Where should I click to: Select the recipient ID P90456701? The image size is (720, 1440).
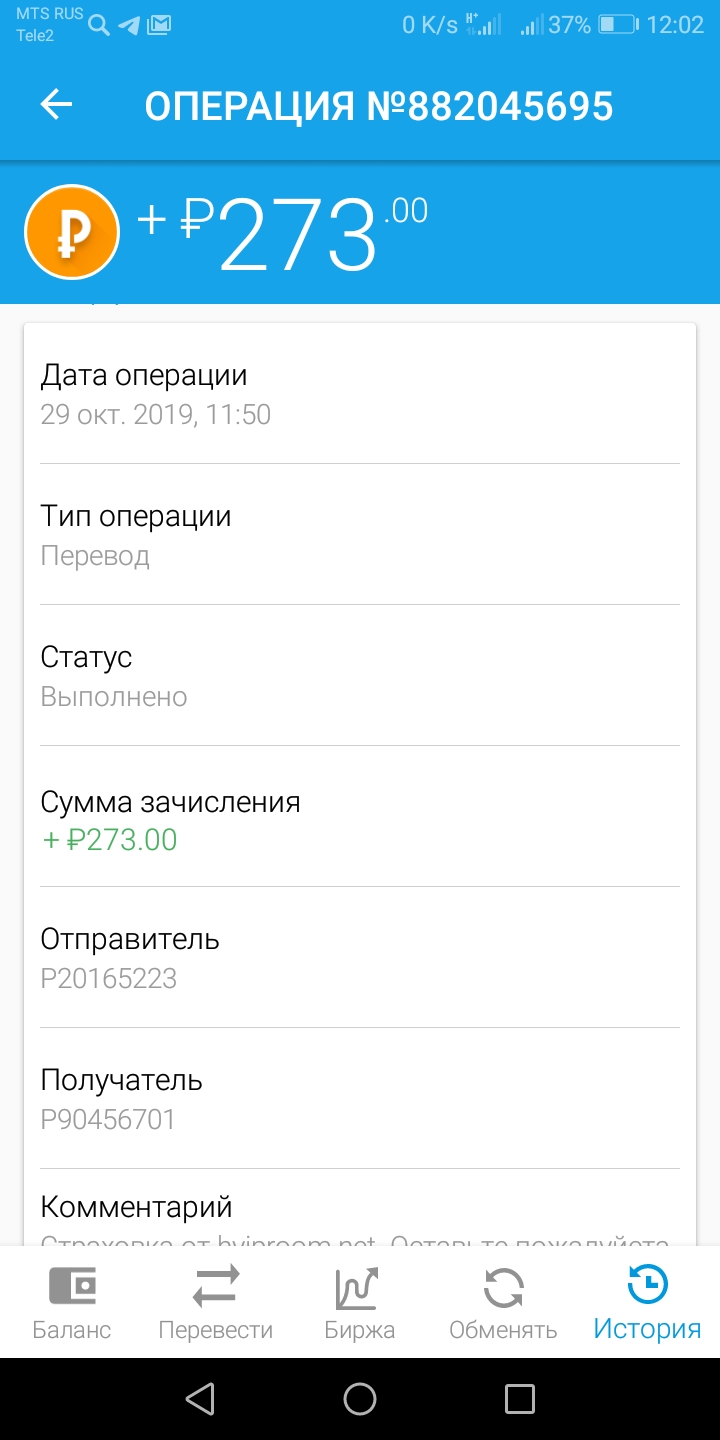tap(108, 1119)
